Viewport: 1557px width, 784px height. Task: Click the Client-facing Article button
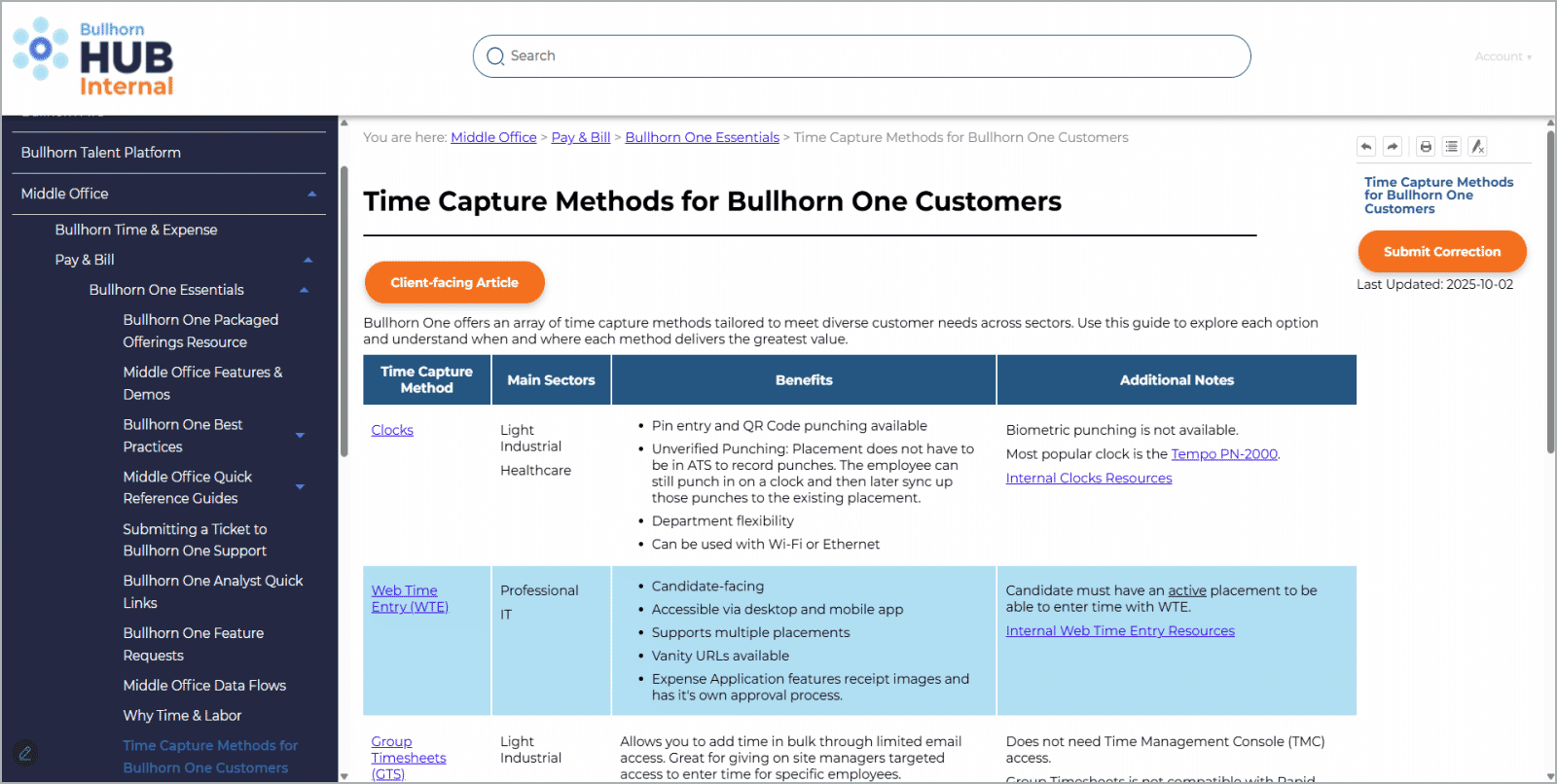tap(454, 282)
